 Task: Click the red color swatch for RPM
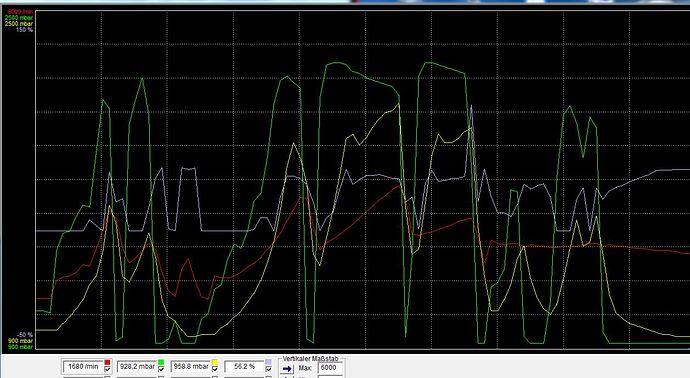tap(107, 362)
